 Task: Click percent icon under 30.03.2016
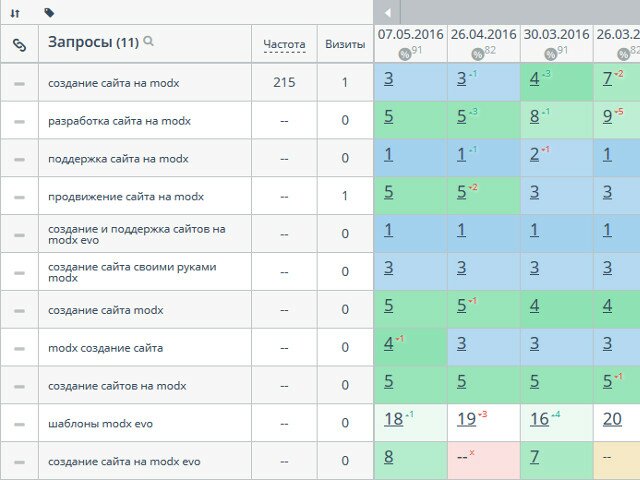[x=551, y=53]
